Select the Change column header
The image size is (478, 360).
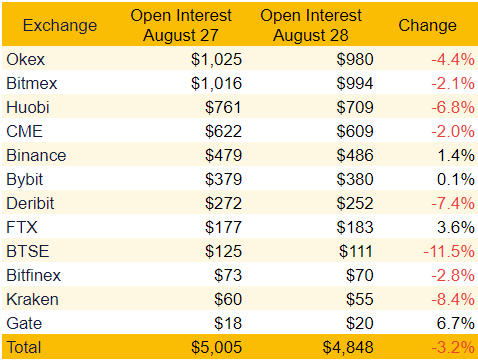tap(427, 25)
